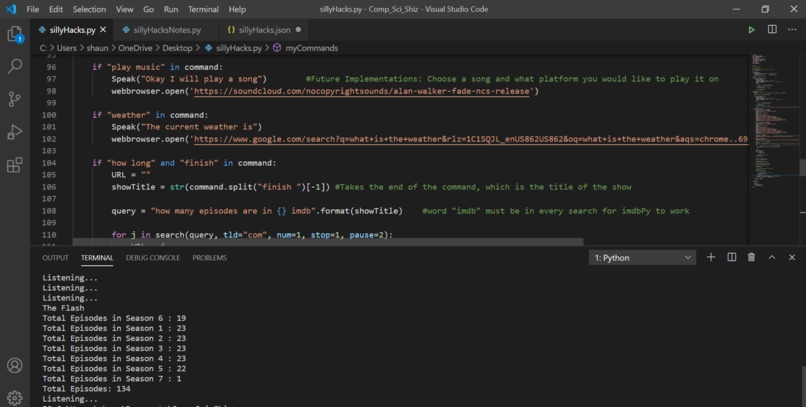806x407 pixels.
Task: Switch to the PROBLEMS panel tab
Action: [209, 257]
